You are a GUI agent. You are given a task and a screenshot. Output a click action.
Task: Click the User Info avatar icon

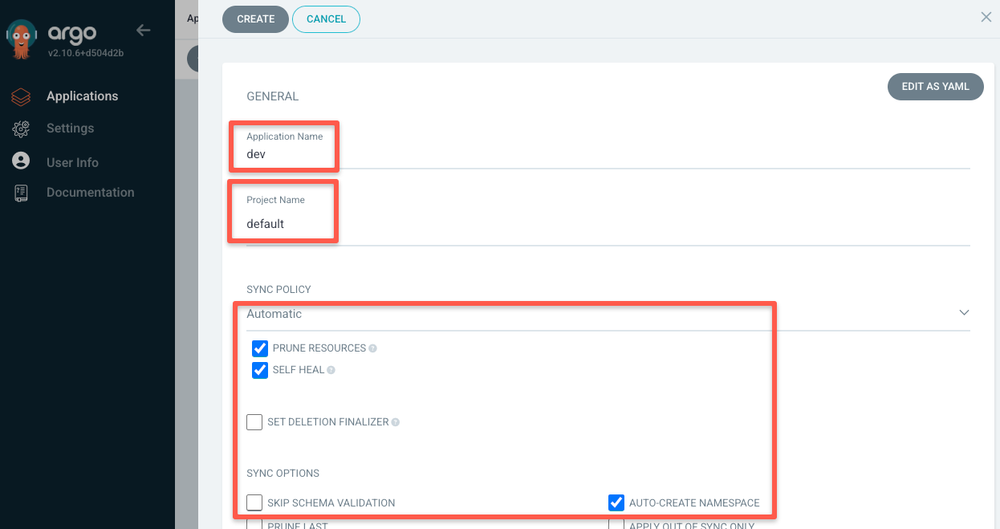click(21, 162)
